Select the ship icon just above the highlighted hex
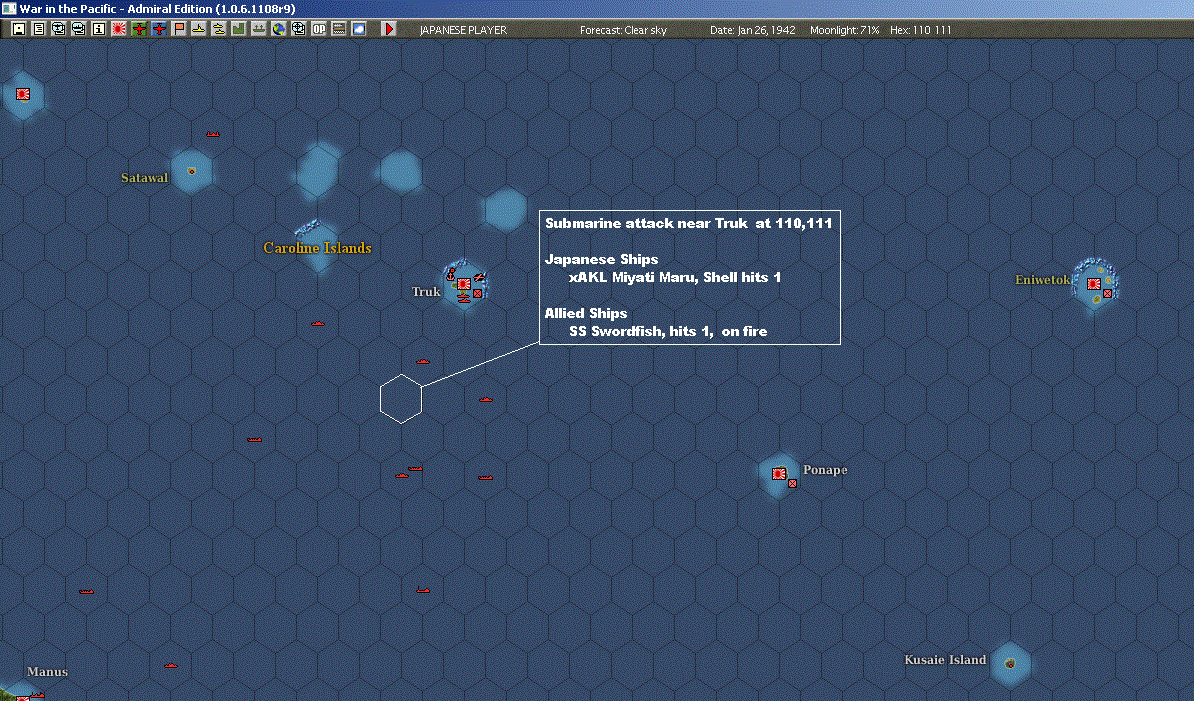The image size is (1194, 701). click(423, 362)
